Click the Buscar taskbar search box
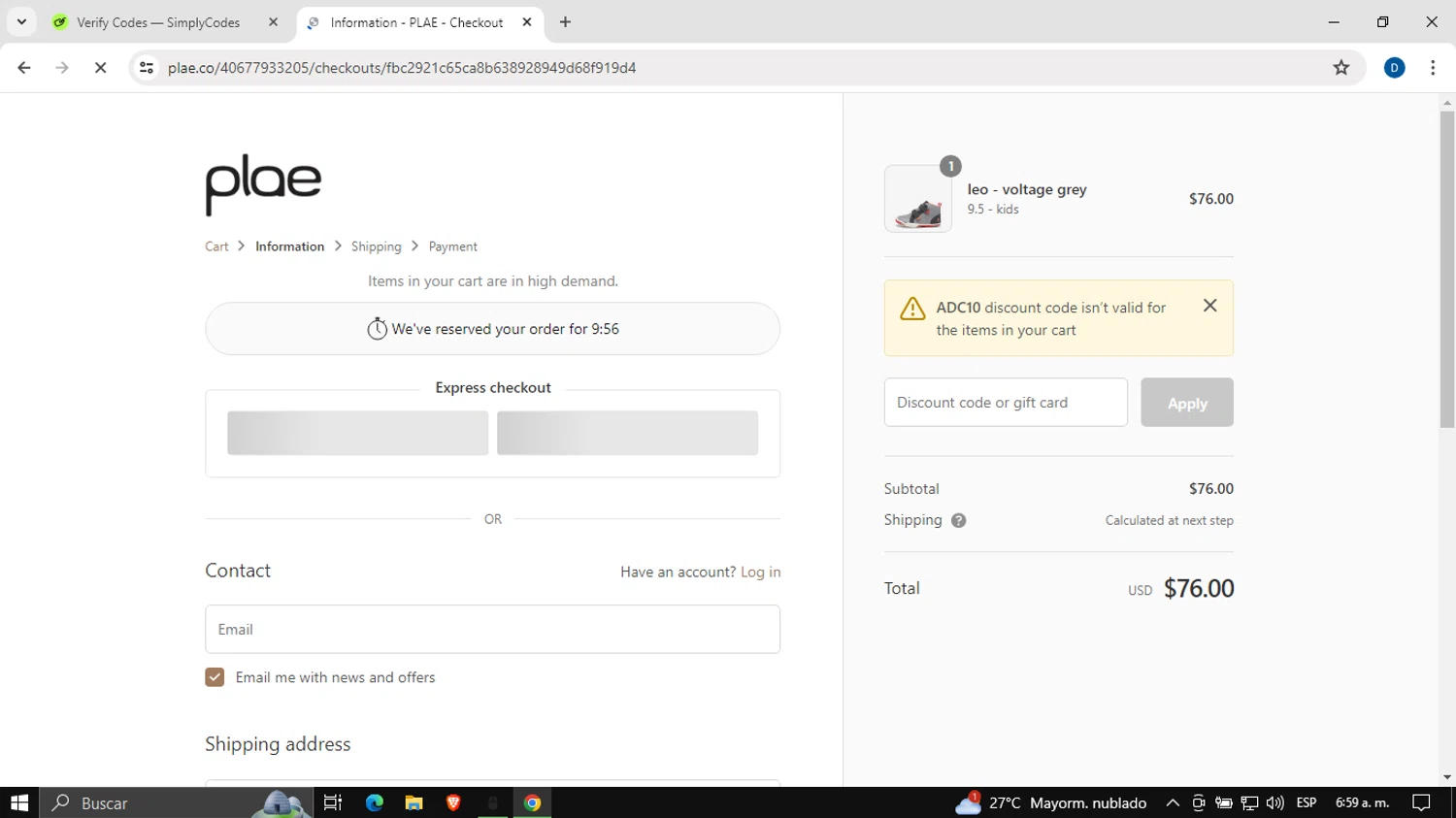This screenshot has width=1456, height=818. [177, 802]
